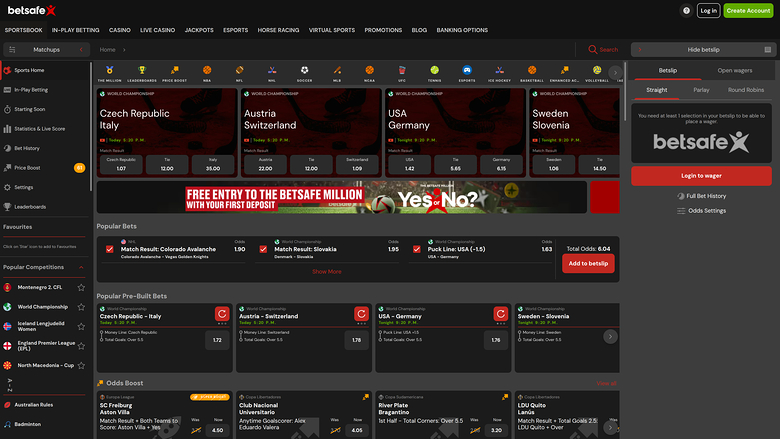
Task: Collapse the Popular Competitions section
Action: [81, 267]
